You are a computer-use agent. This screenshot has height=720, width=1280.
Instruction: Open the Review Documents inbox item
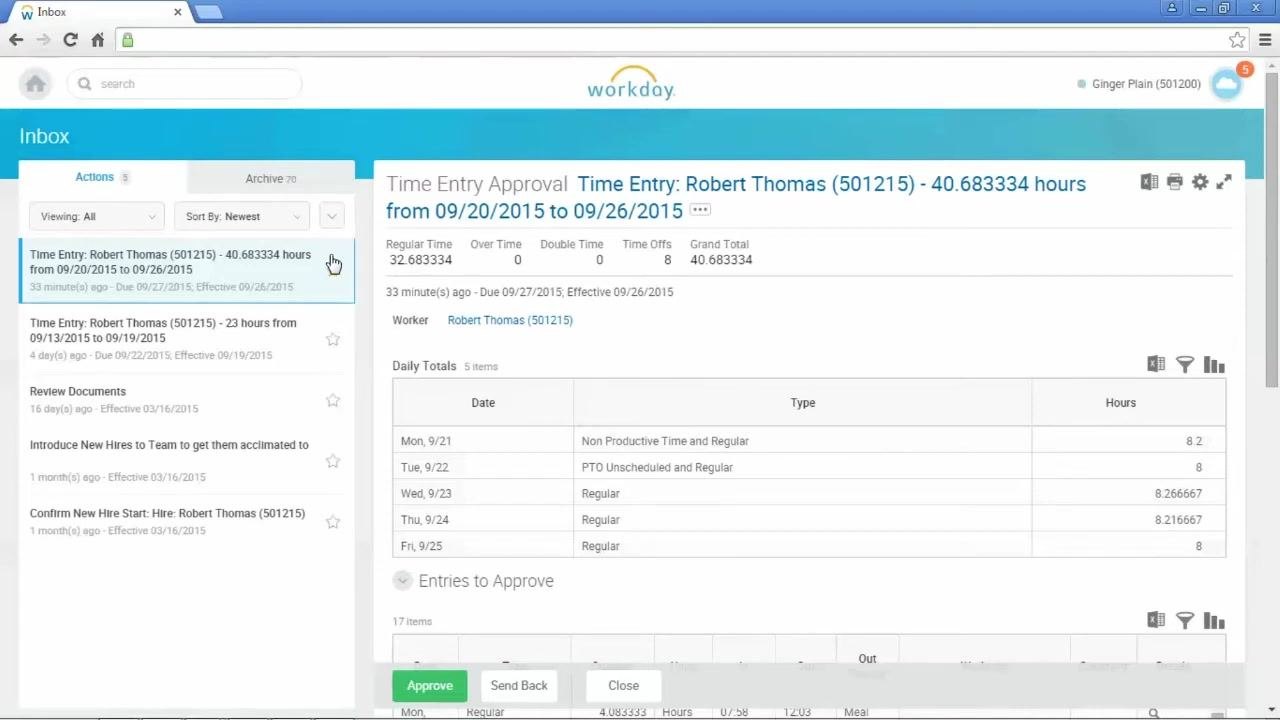(187, 400)
